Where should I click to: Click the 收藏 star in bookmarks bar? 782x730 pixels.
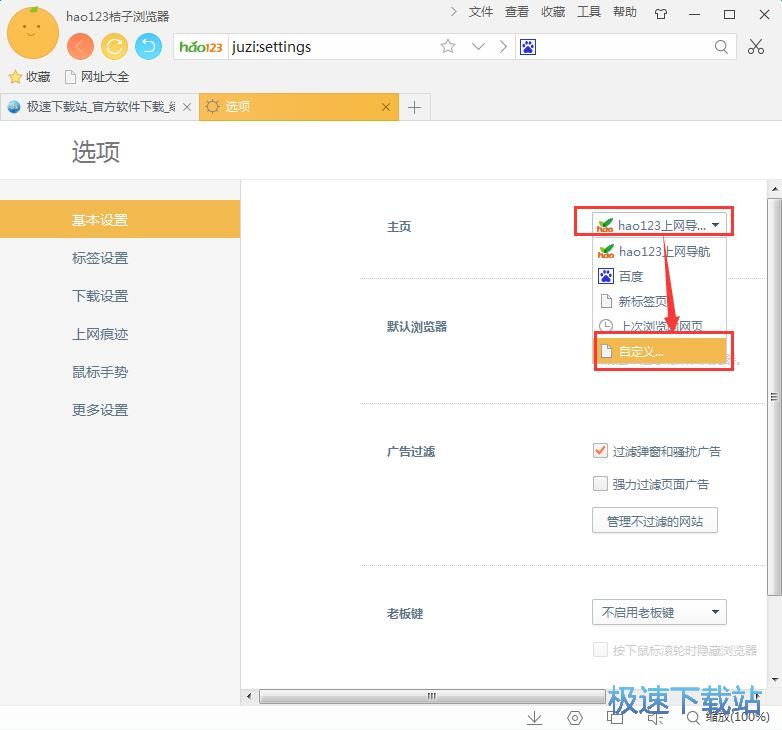[29, 77]
